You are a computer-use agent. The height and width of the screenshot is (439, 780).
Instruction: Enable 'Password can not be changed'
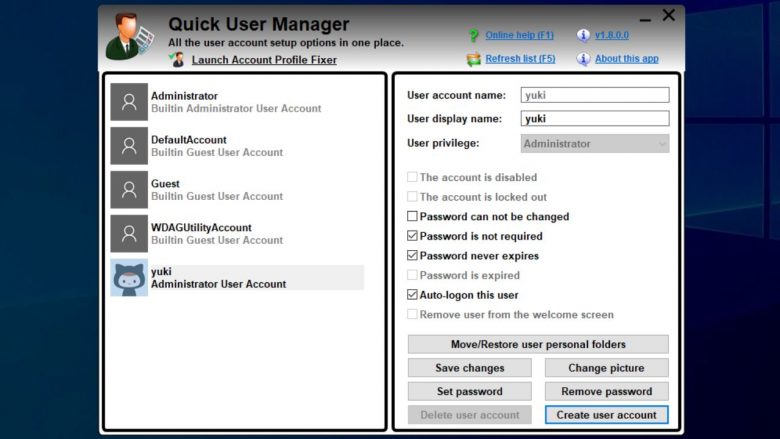(x=412, y=216)
